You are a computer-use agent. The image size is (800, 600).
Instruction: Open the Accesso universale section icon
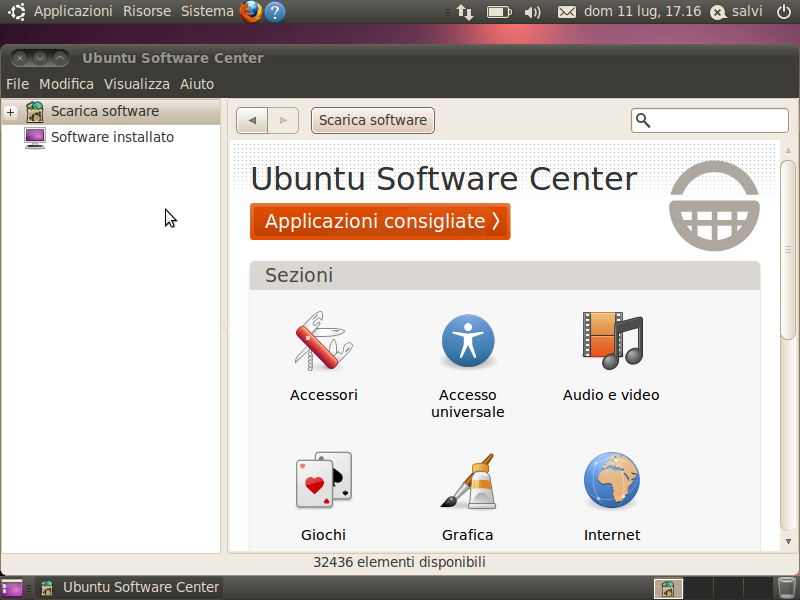[x=468, y=340]
